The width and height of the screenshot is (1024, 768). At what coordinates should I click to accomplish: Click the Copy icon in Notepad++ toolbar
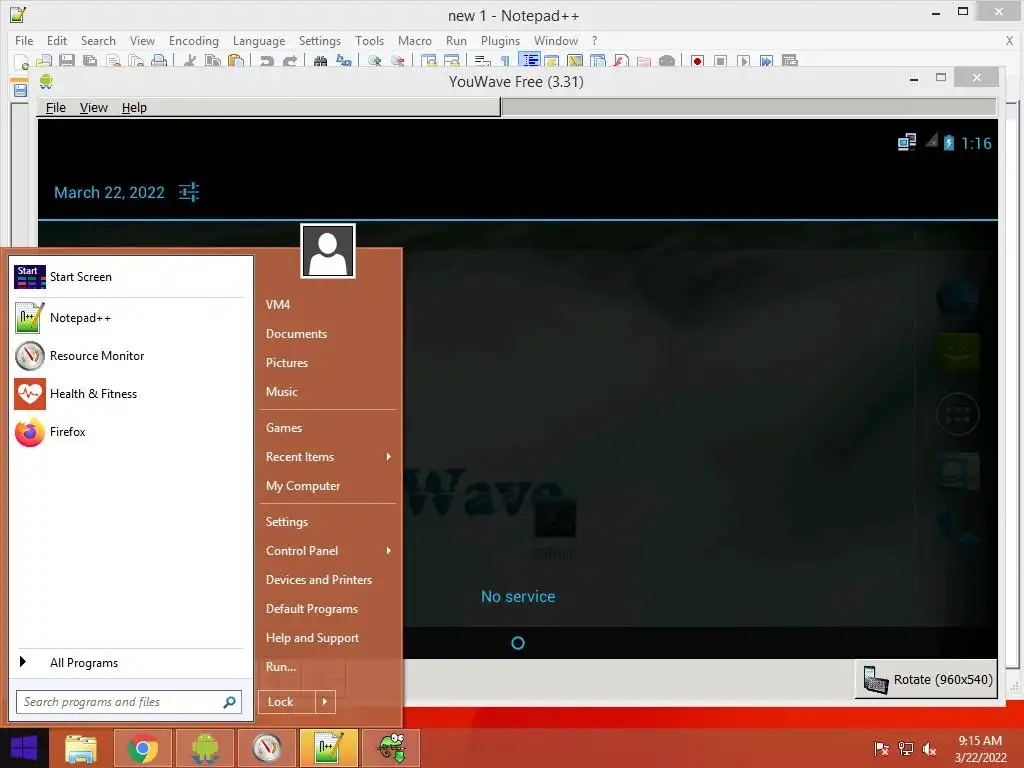point(213,61)
